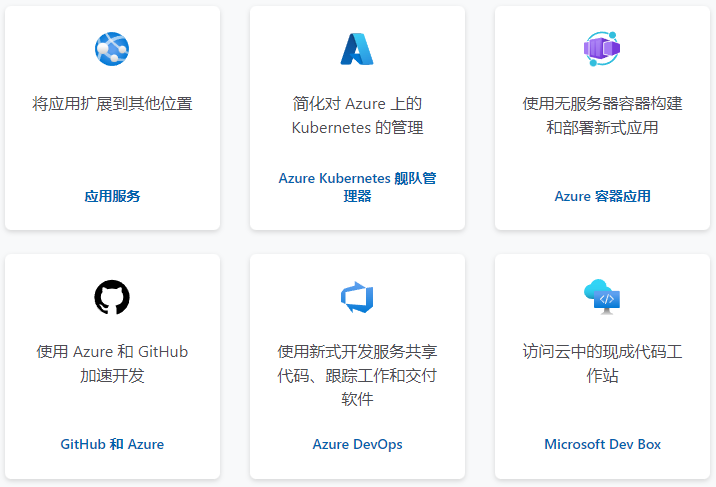This screenshot has width=716, height=487.
Task: Click the Azure Kubernetes Fleet Manager logo
Action: pyautogui.click(x=357, y=49)
